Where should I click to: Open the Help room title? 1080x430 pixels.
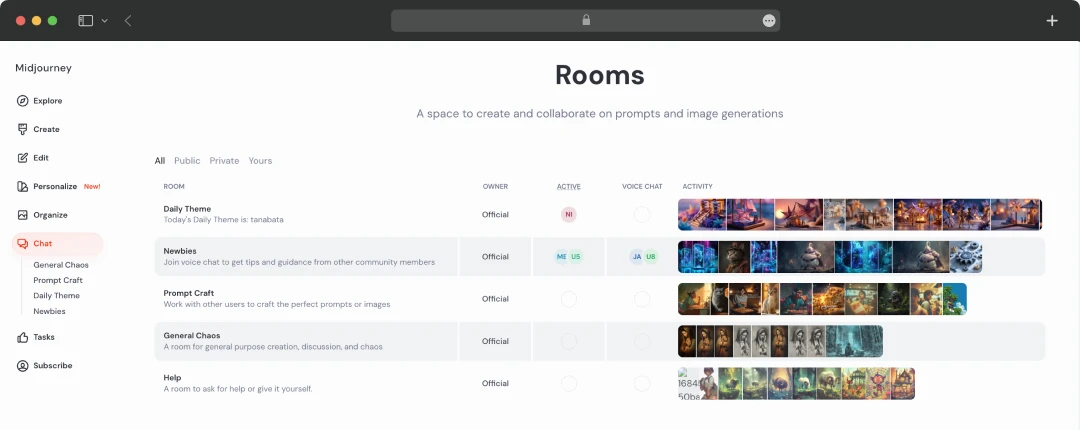(x=172, y=378)
